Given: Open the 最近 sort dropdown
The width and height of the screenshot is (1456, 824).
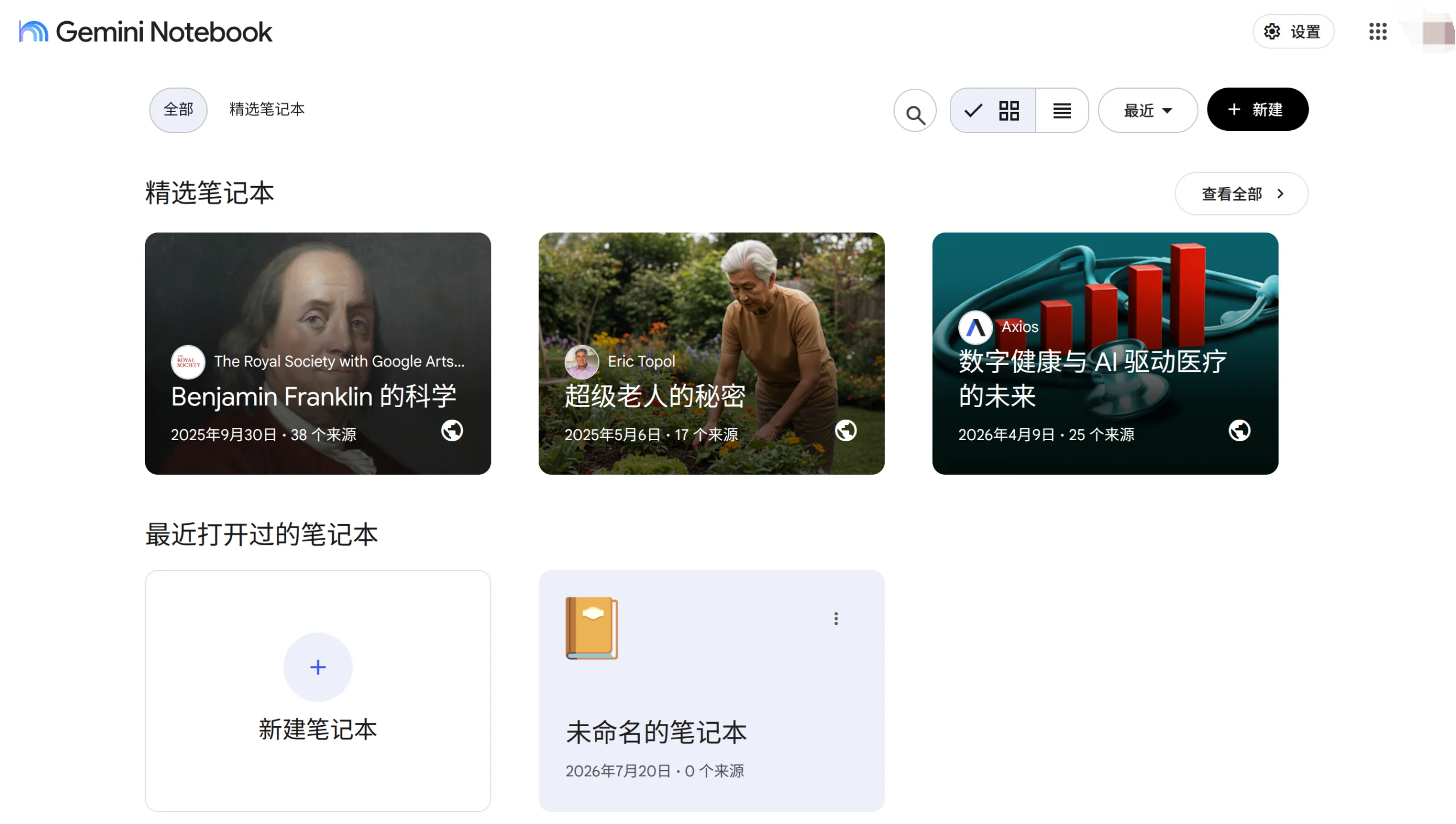Looking at the screenshot, I should [x=1148, y=110].
